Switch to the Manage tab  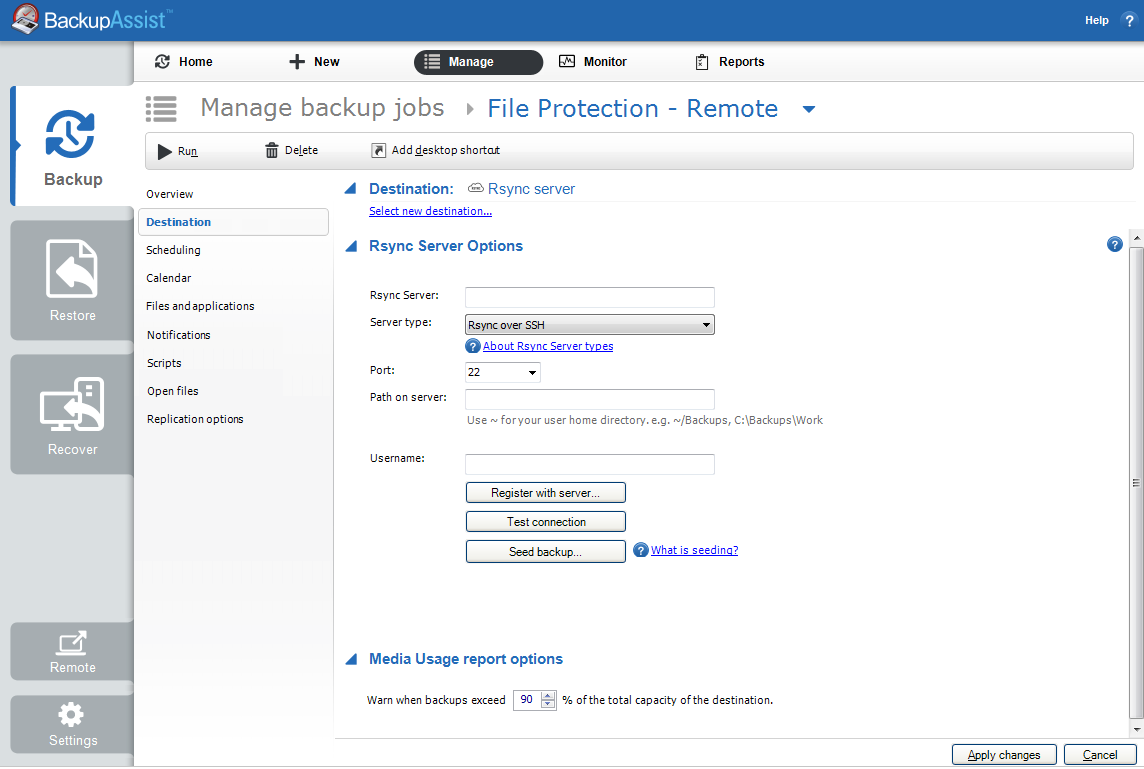[478, 62]
